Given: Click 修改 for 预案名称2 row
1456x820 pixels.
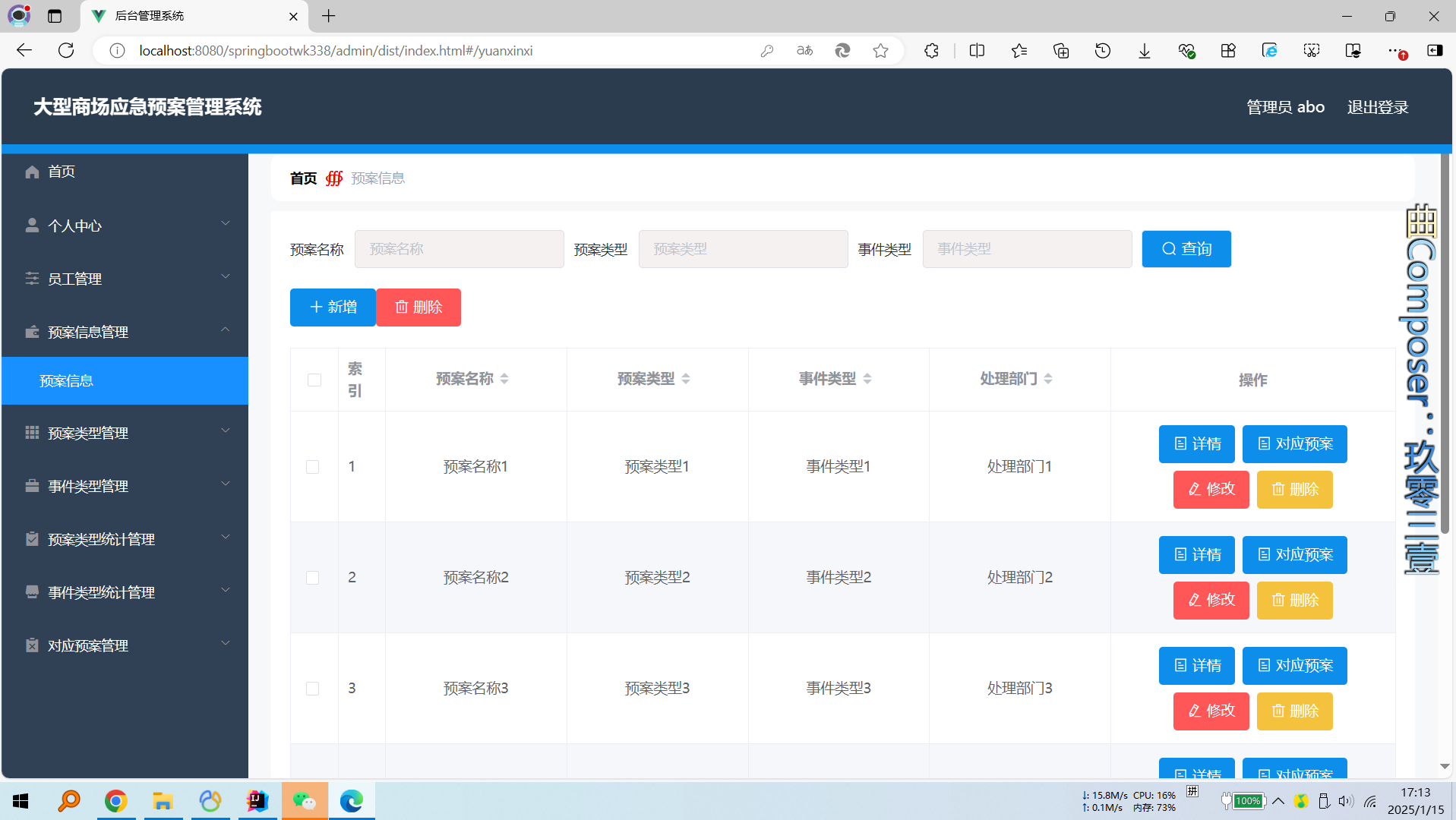Looking at the screenshot, I should [1211, 601].
